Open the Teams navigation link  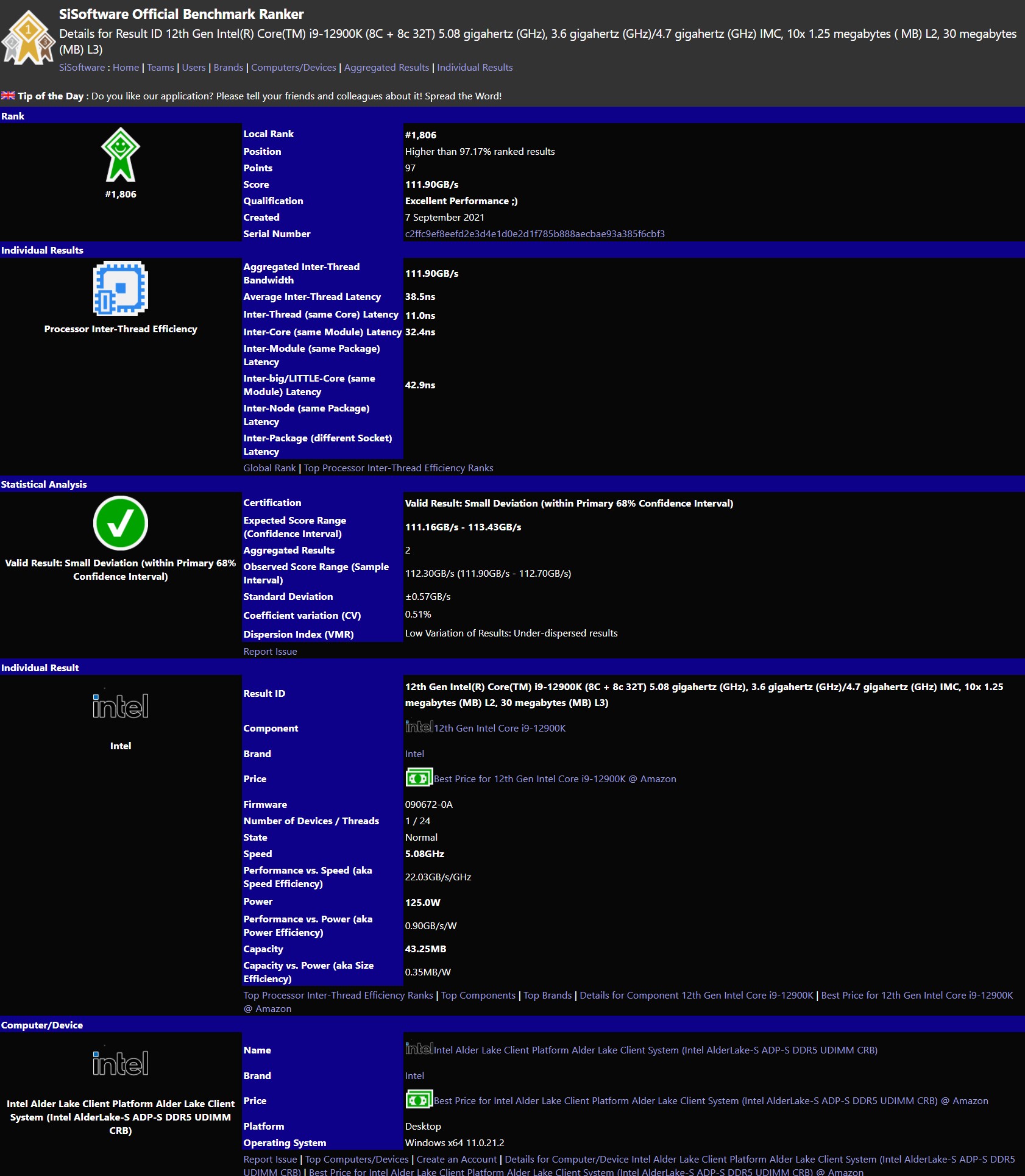coord(160,68)
